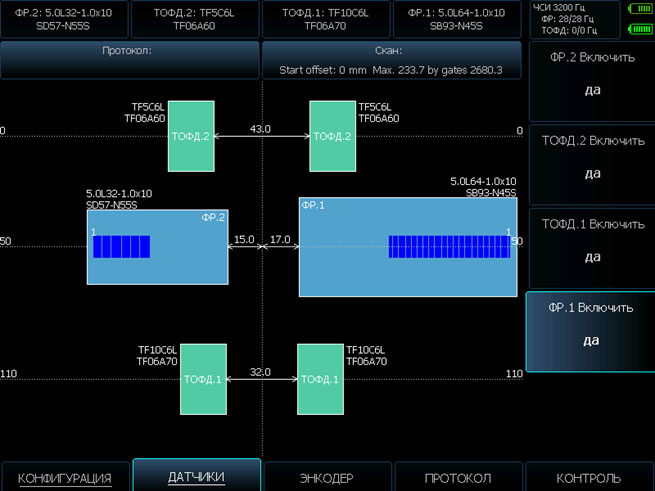This screenshot has width=655, height=491.
Task: Select the left ТОФД.1 probe block
Action: pyautogui.click(x=203, y=379)
